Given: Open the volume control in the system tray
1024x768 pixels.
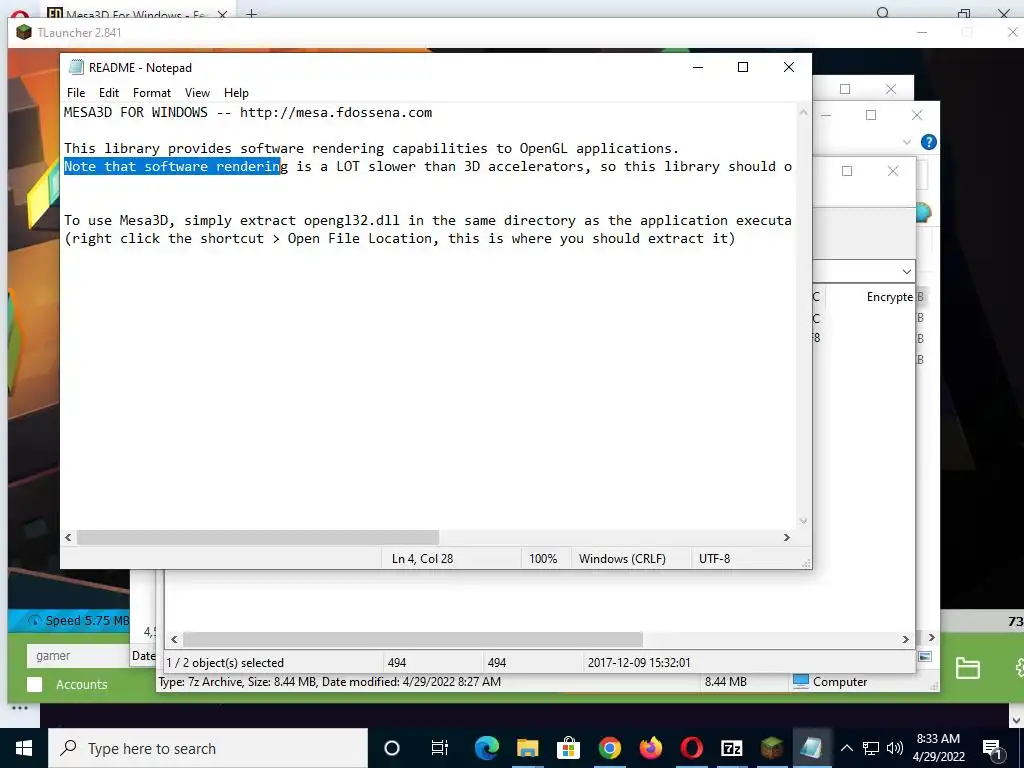Looking at the screenshot, I should tap(895, 748).
